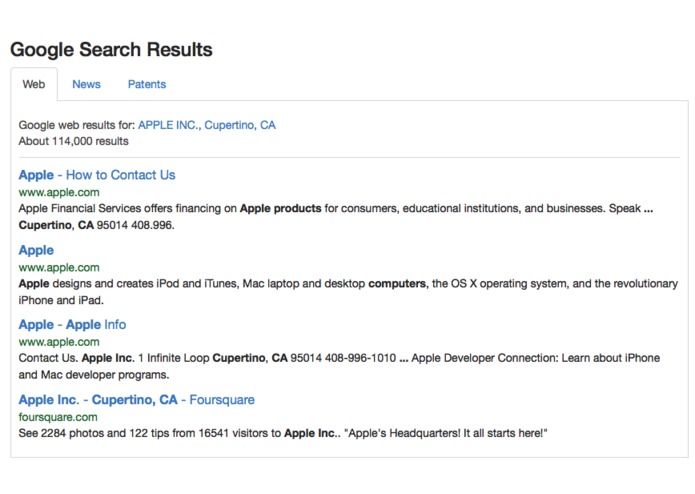This screenshot has width=695, height=494.
Task: Click the 'About 114,000 results' text
Action: tap(74, 141)
